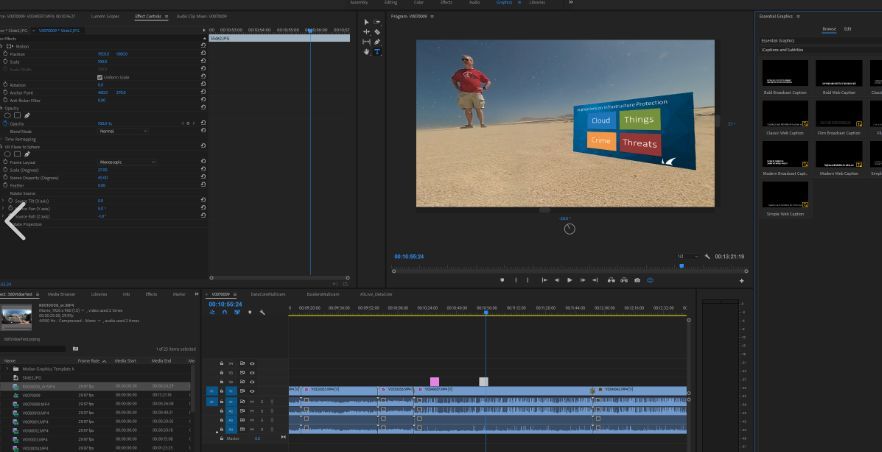Toggle V1 track output eye icon
The width and height of the screenshot is (882, 452).
coord(251,391)
